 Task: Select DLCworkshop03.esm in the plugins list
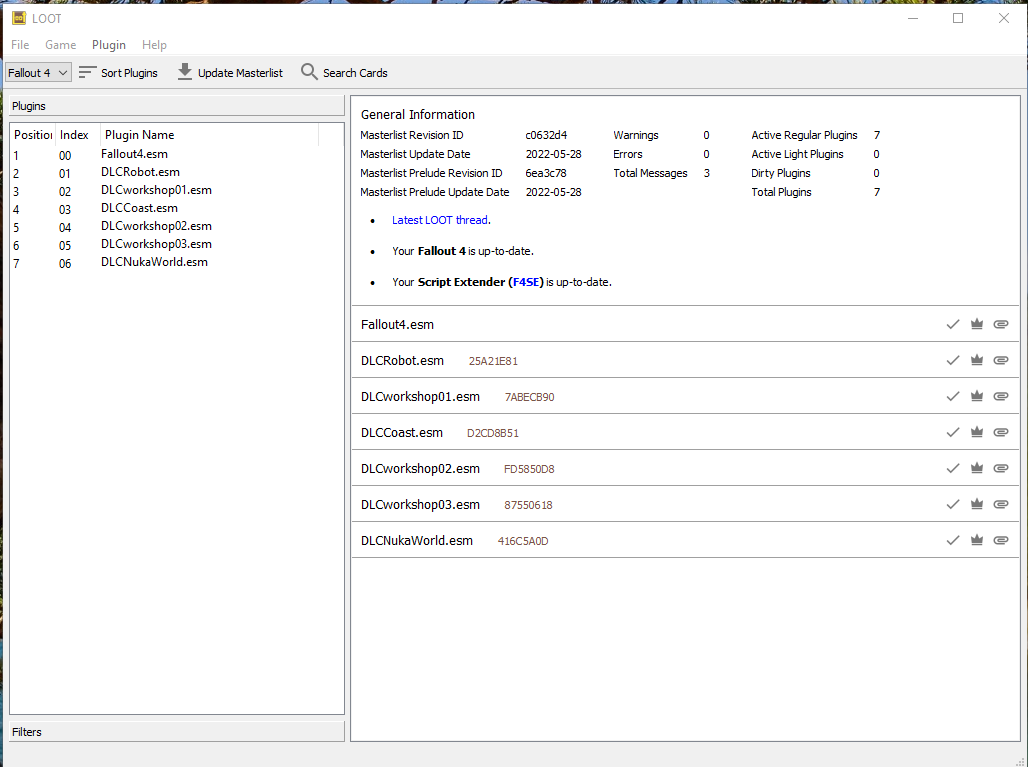[156, 244]
